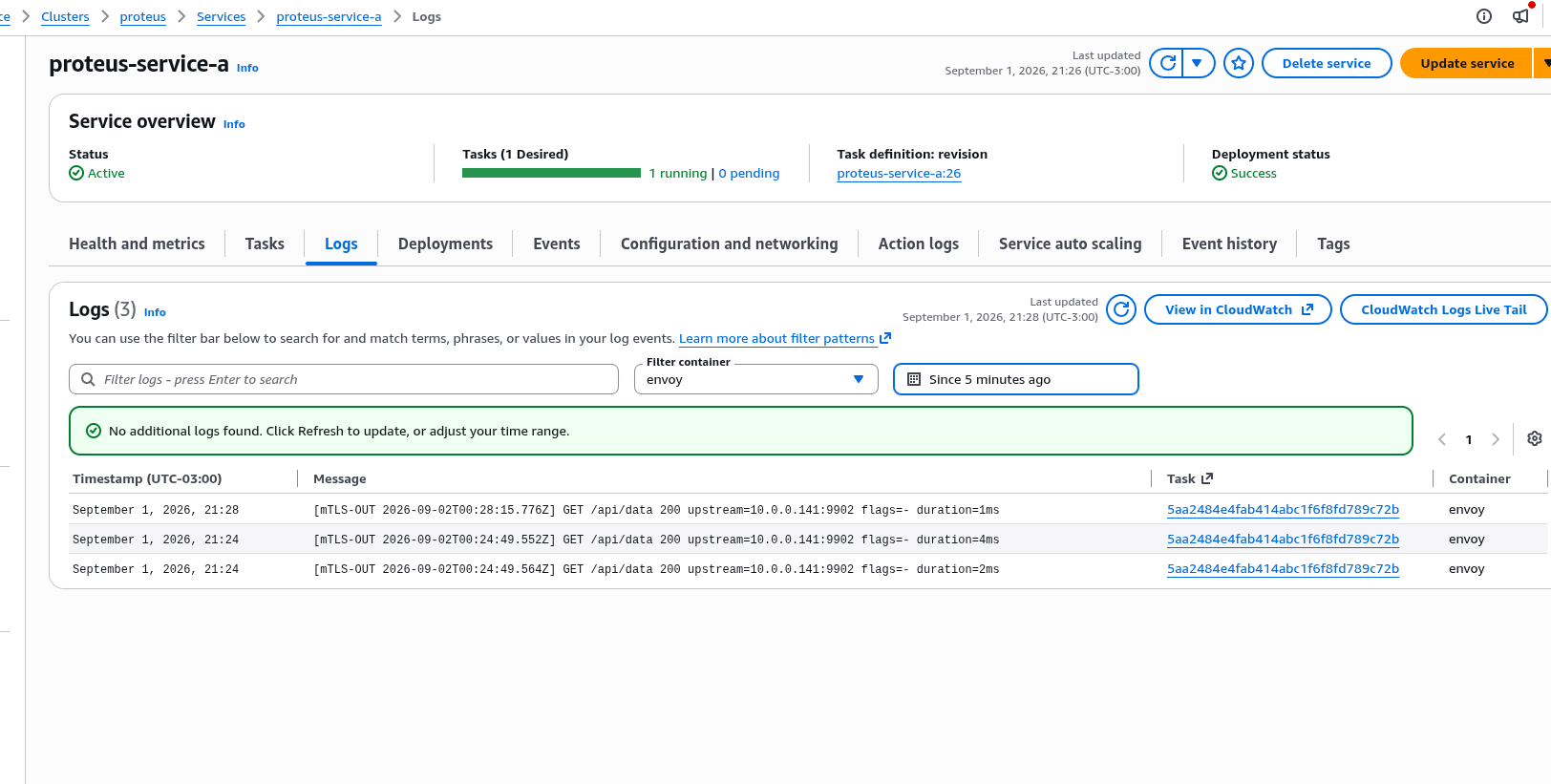Click the calendar icon in time range

pyautogui.click(x=914, y=379)
